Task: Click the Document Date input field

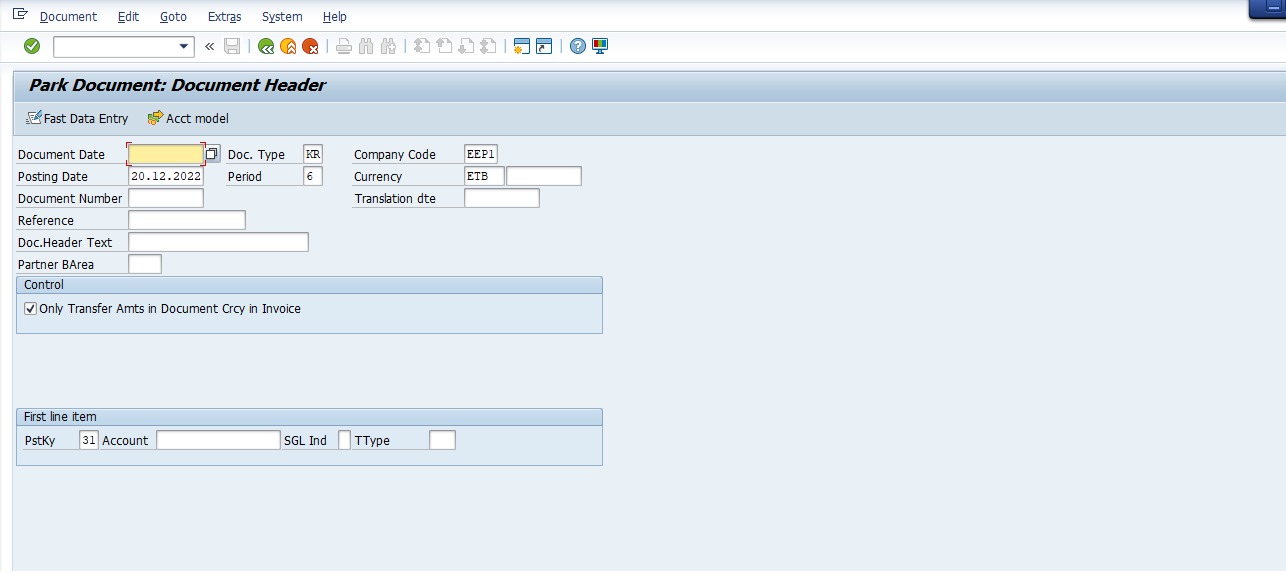Action: 166,154
